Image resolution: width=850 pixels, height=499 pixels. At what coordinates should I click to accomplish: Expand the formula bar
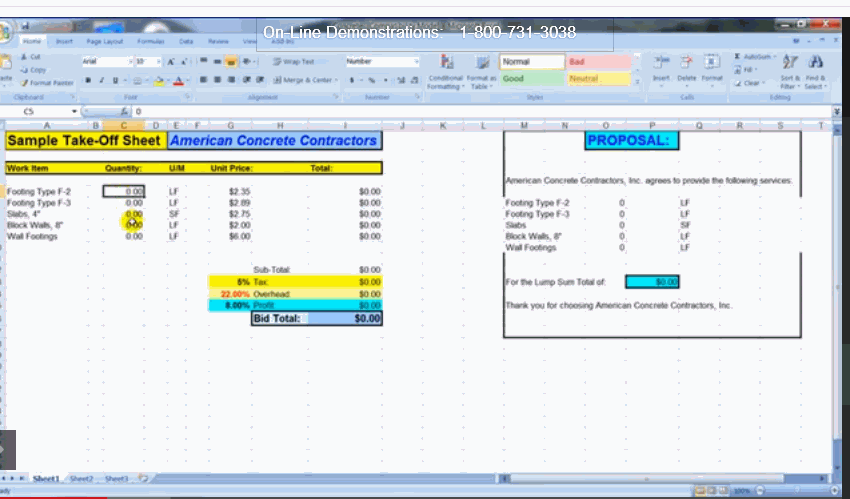836,111
